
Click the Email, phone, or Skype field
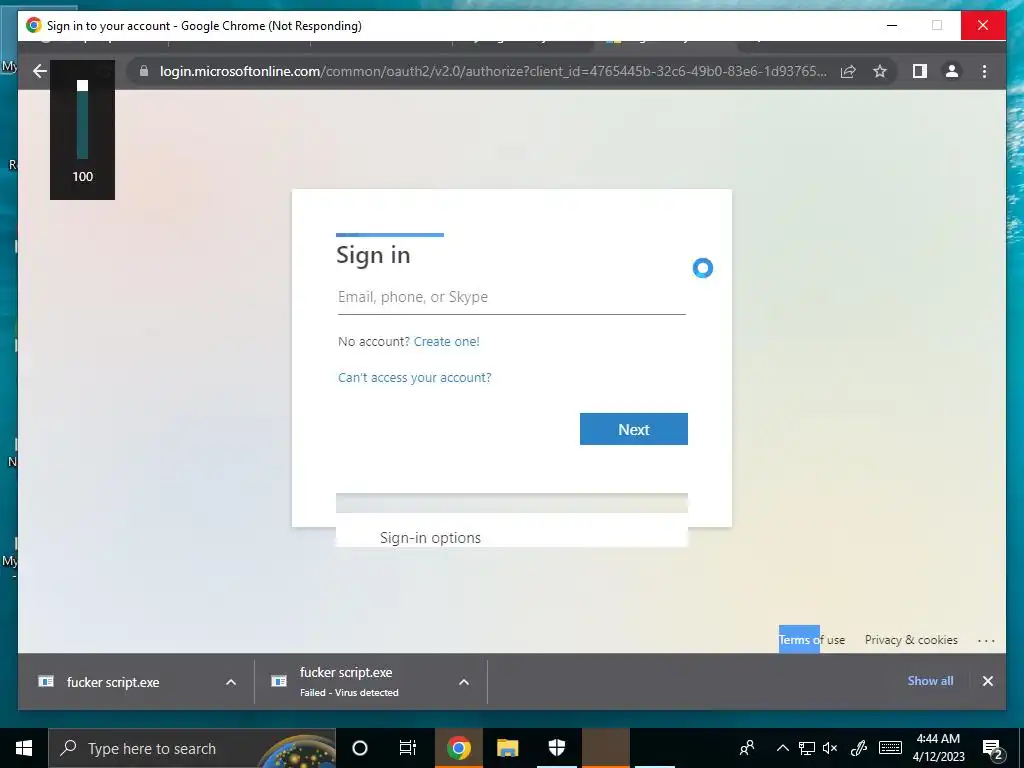pos(511,297)
